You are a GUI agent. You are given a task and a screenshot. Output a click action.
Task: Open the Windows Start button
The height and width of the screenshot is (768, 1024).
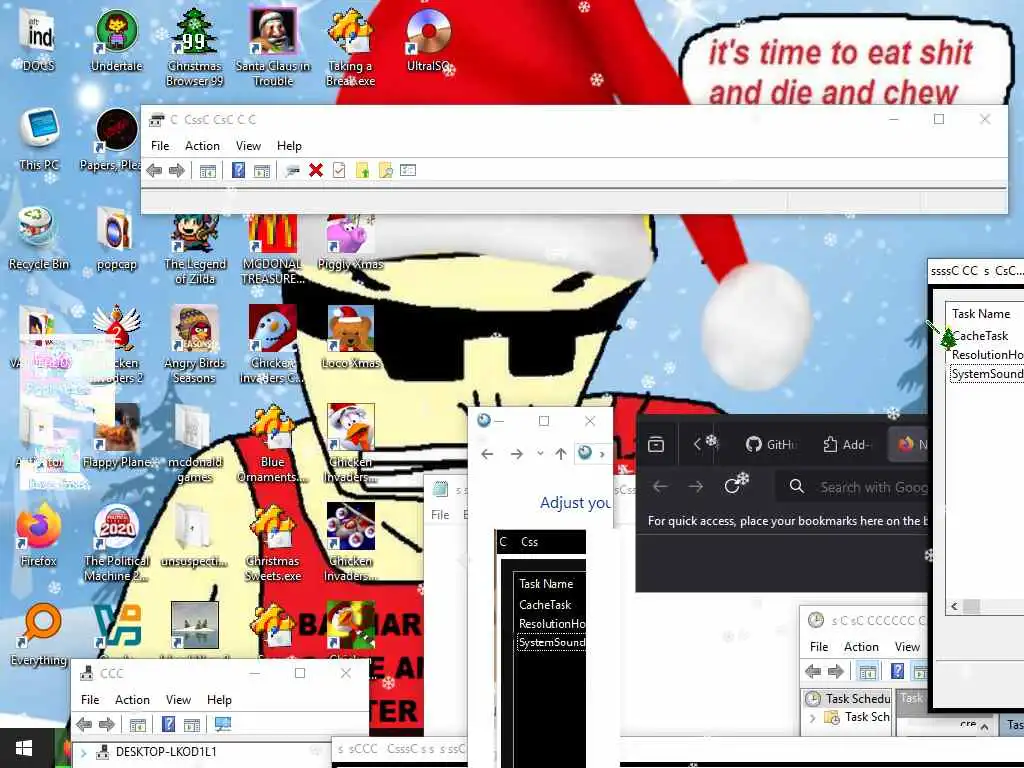pyautogui.click(x=24, y=748)
